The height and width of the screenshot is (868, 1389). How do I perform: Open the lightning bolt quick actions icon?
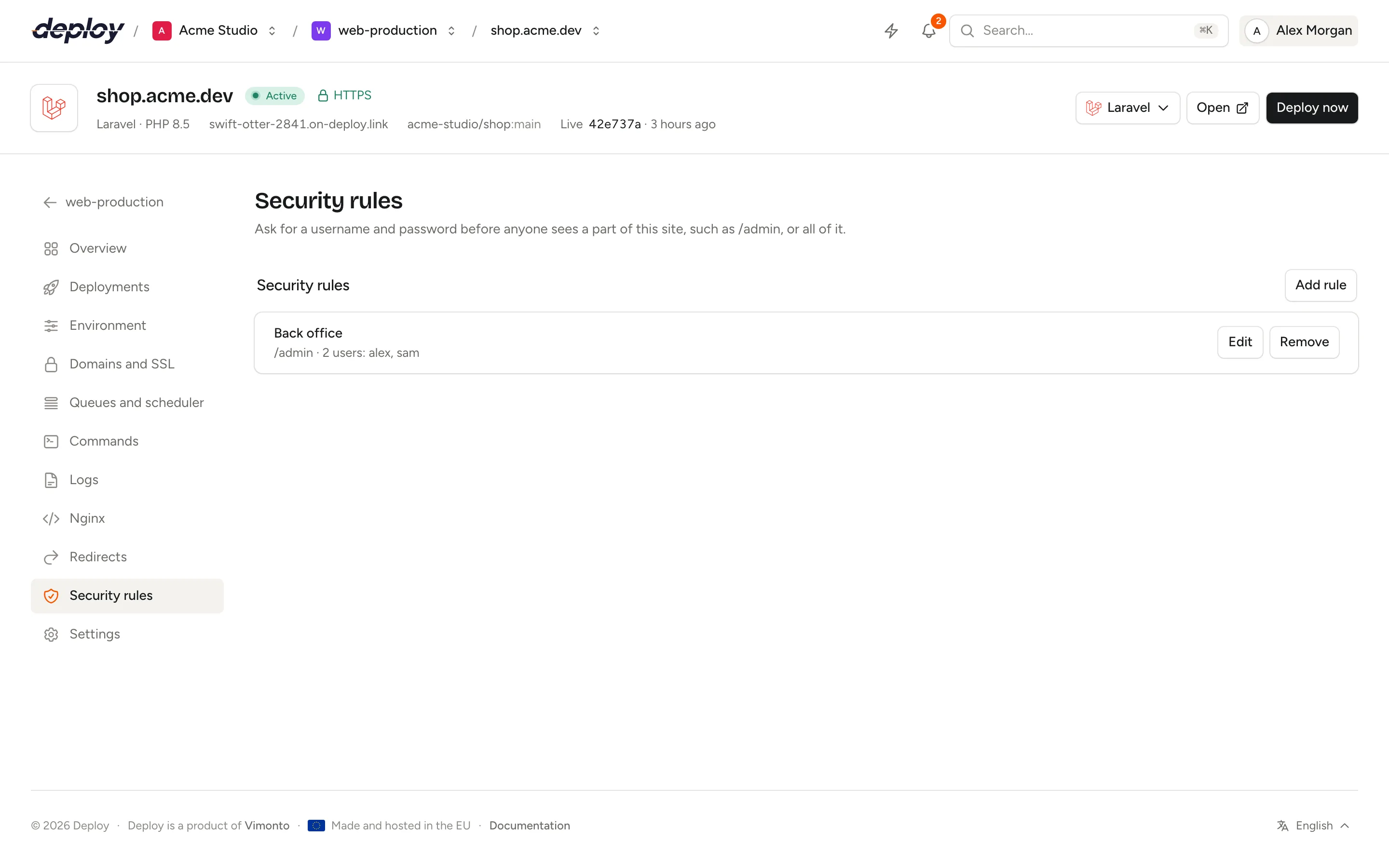point(891,30)
